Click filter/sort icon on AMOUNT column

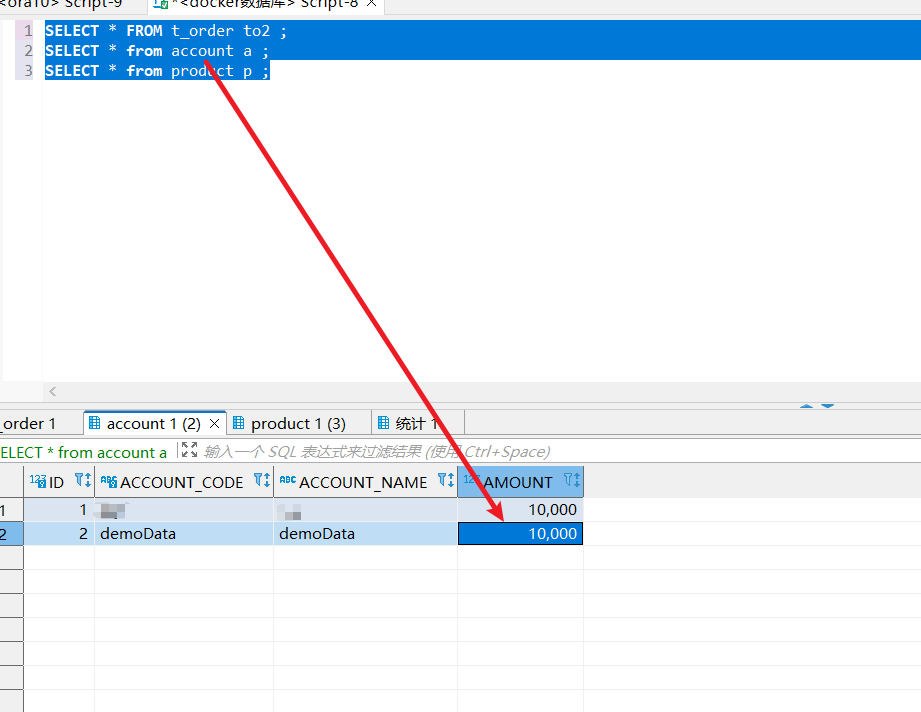coord(572,481)
